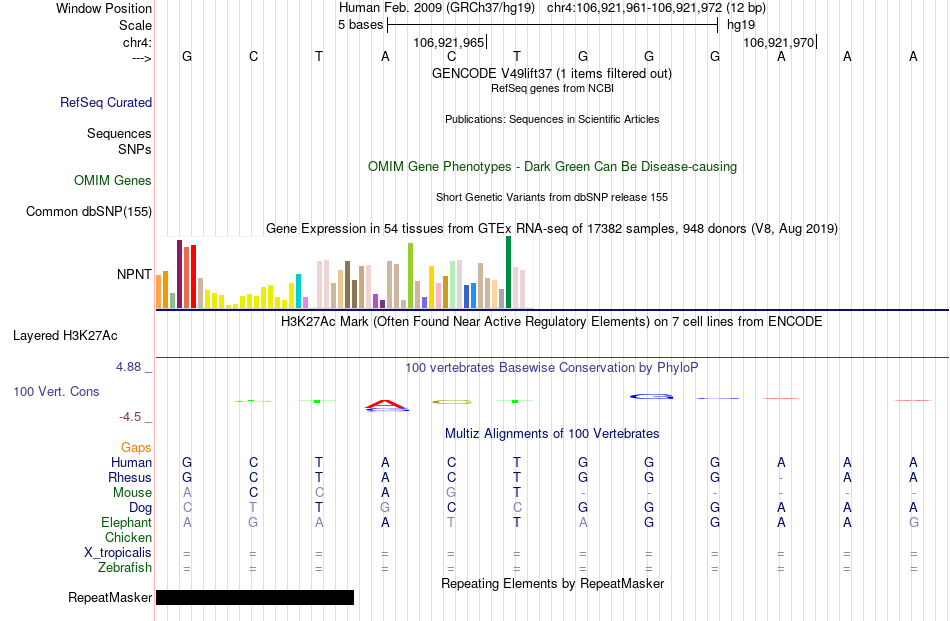Click the blue oval PhyloP conservation mark
Viewport: 950px width, 621px height.
pos(651,396)
